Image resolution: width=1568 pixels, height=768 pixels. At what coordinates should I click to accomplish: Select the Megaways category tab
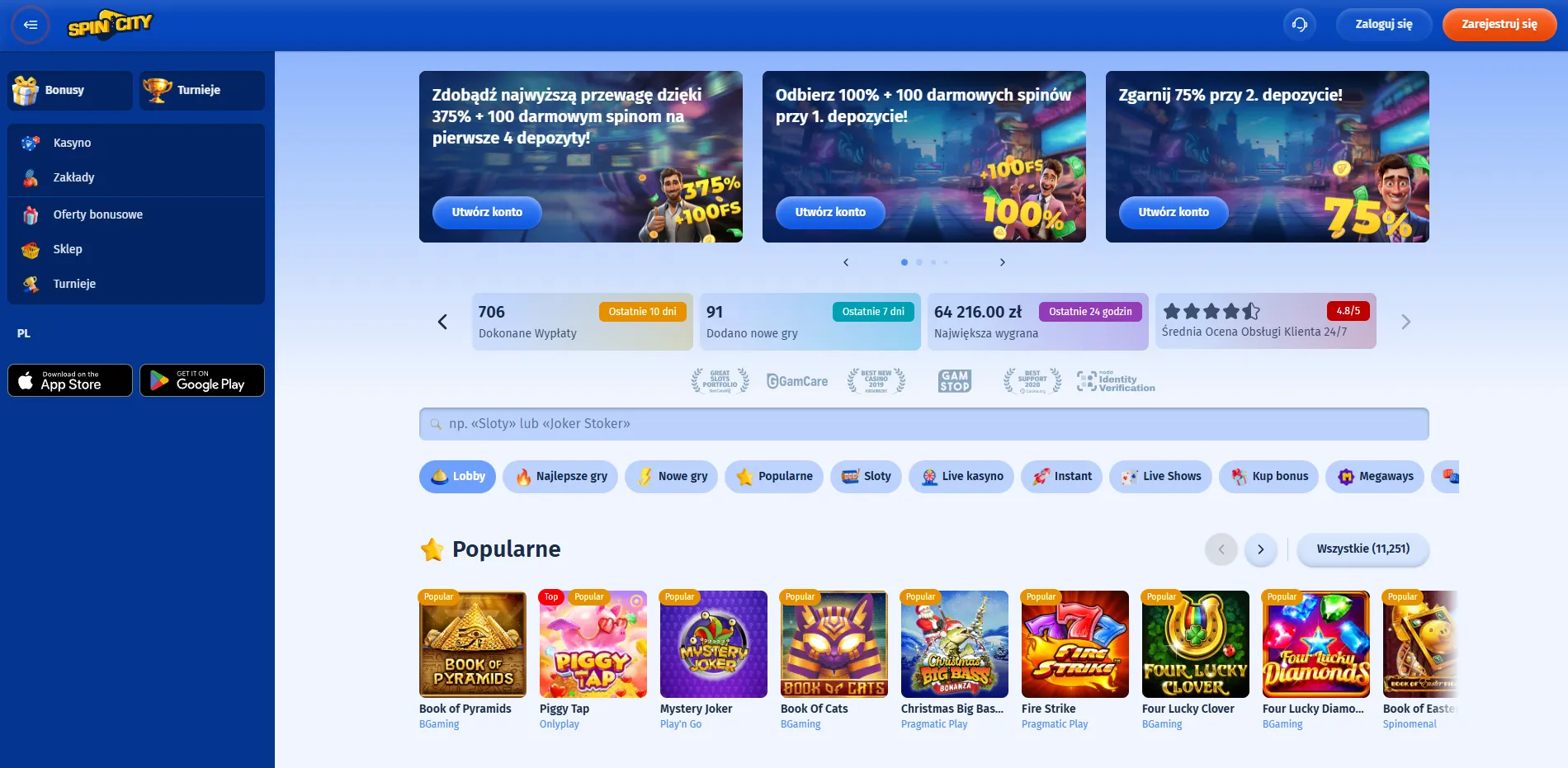pyautogui.click(x=1375, y=476)
